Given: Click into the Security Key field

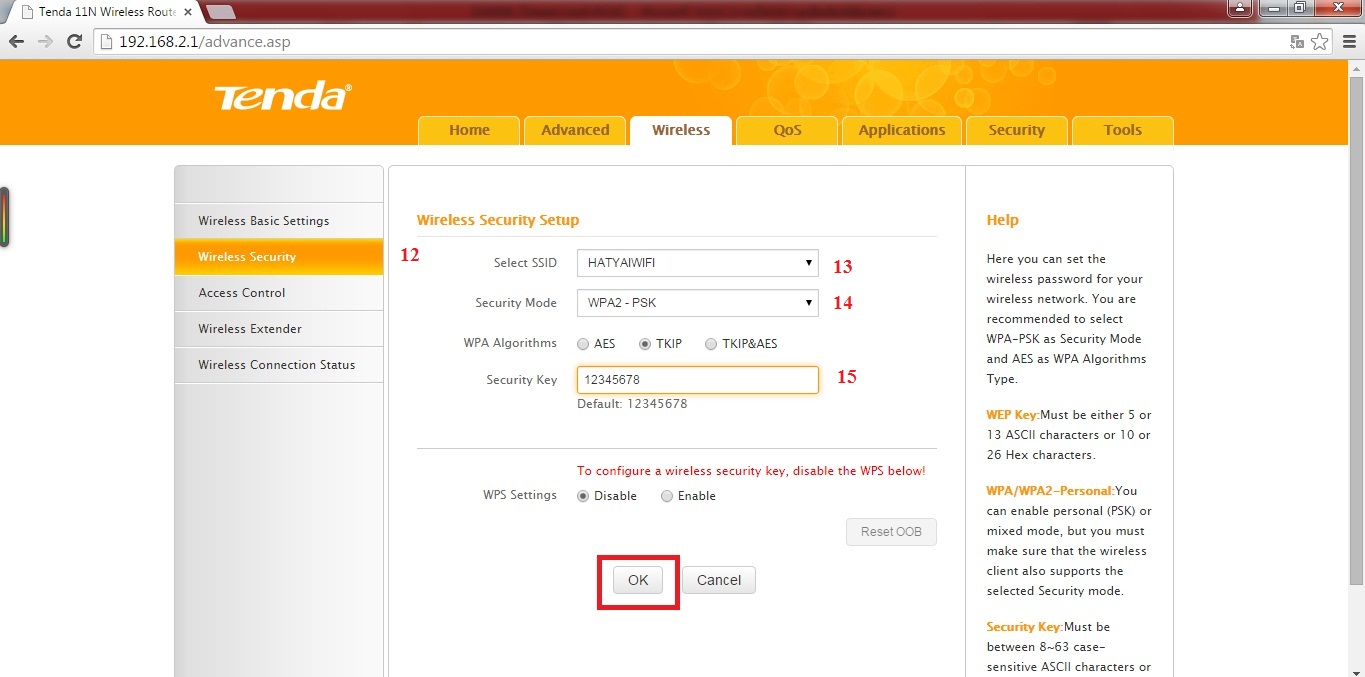Looking at the screenshot, I should click(x=698, y=380).
